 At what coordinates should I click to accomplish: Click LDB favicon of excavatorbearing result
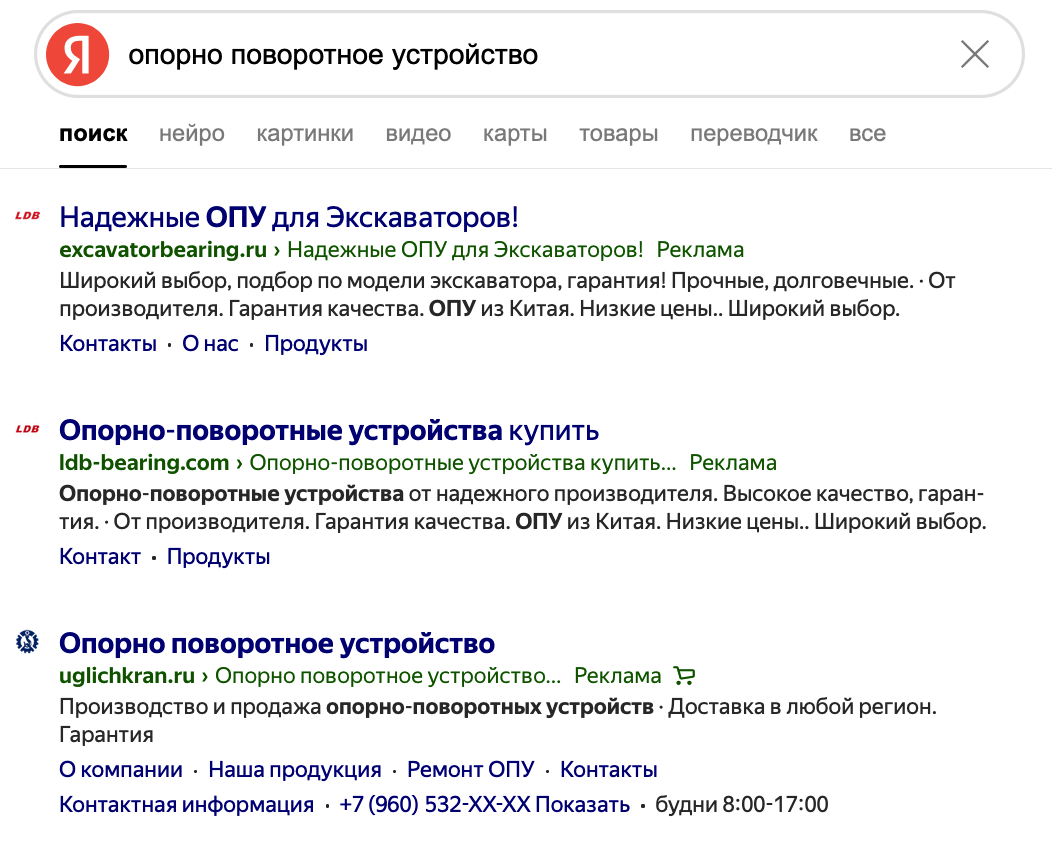tap(28, 215)
